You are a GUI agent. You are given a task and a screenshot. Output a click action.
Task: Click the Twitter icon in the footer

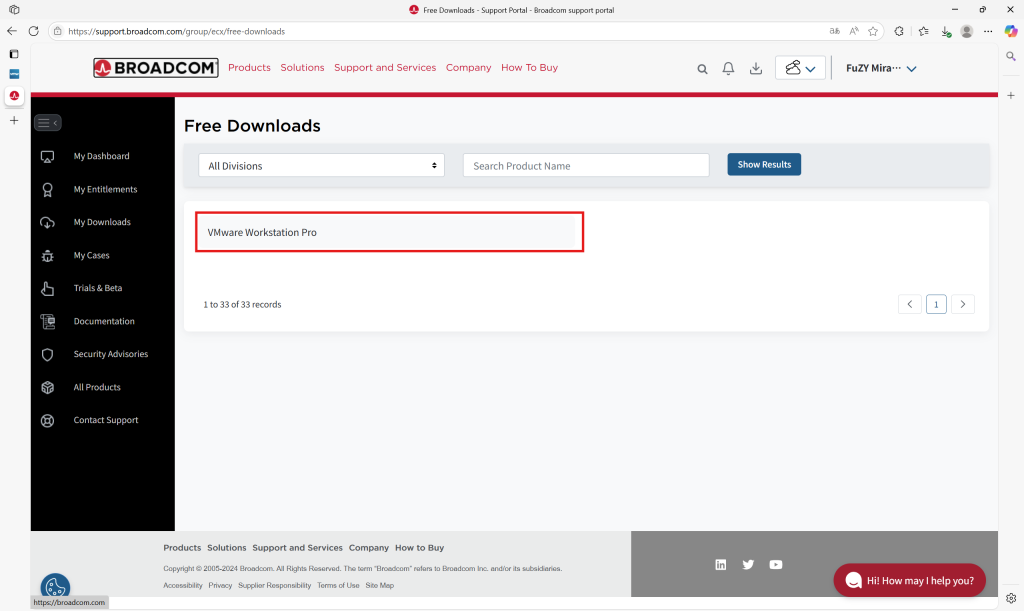click(x=748, y=565)
